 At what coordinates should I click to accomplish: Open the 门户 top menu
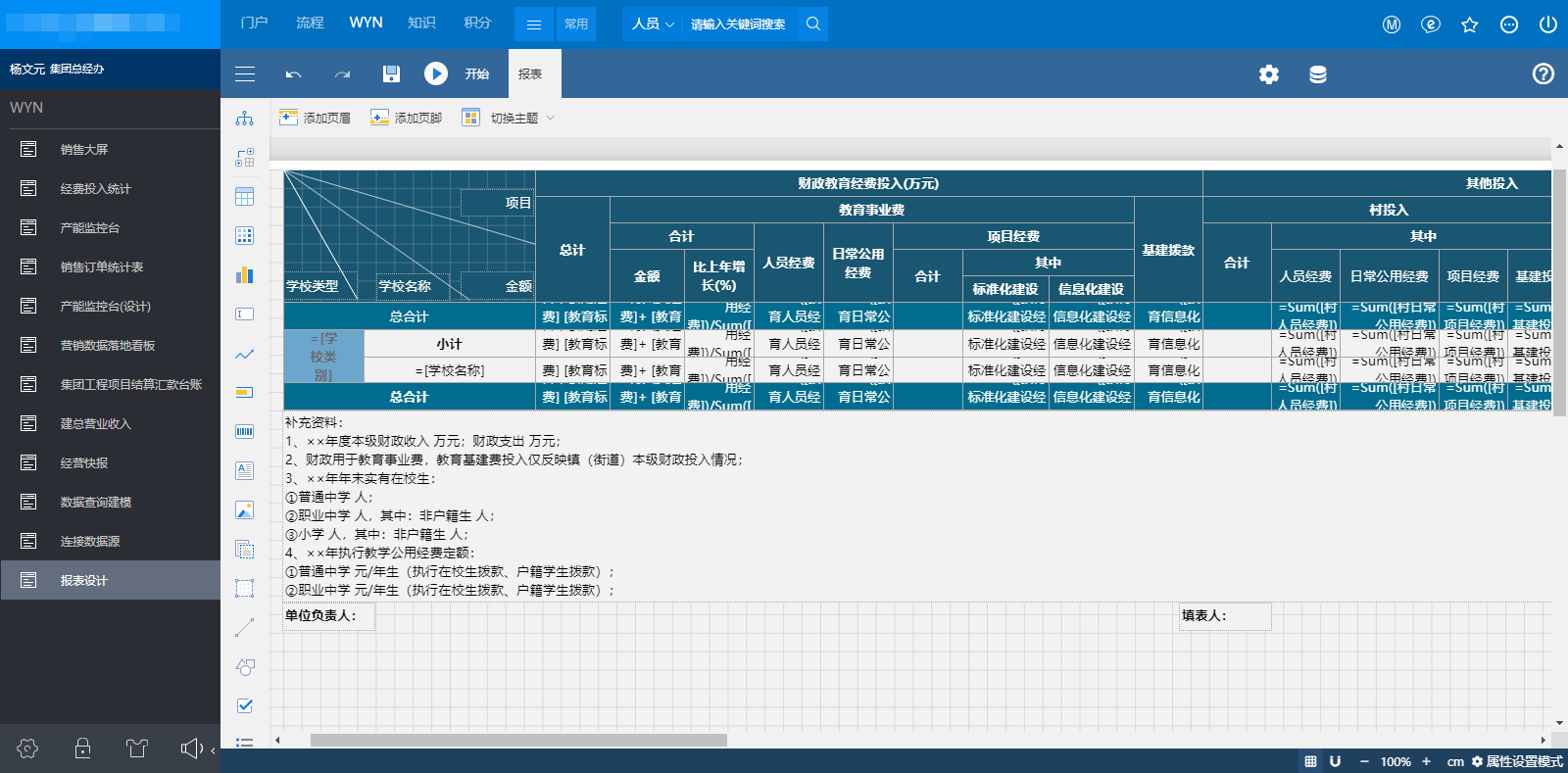[x=254, y=23]
